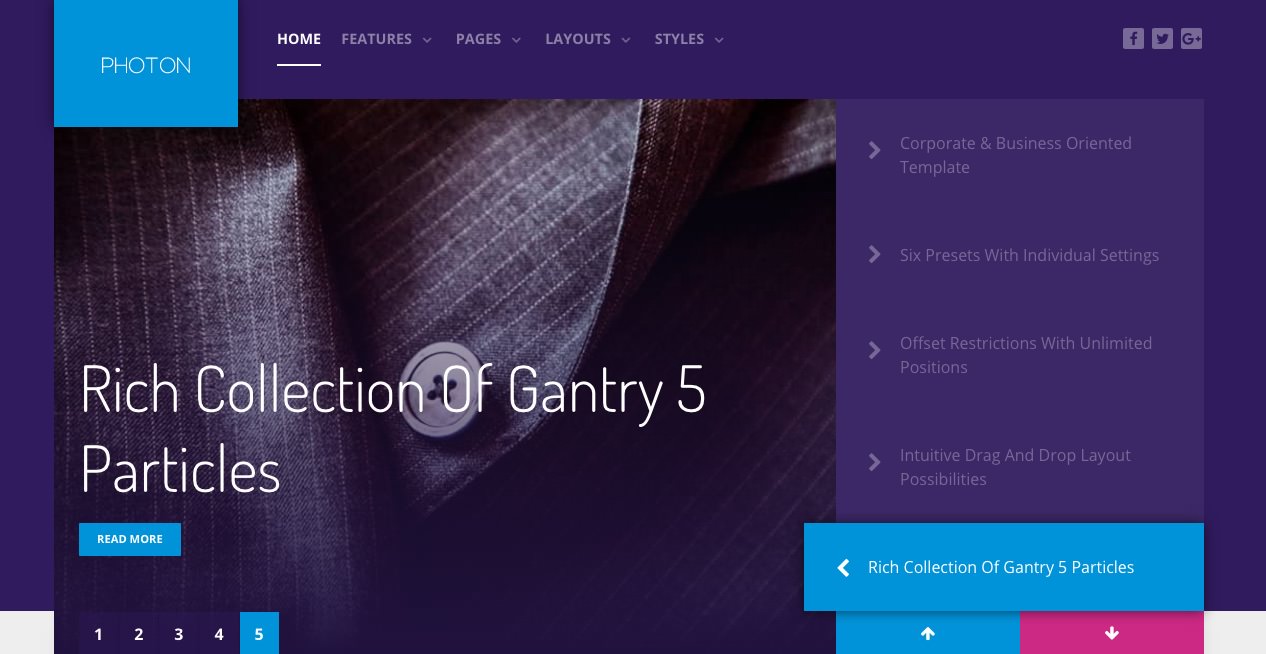Open the Google Plus social icon
1266x654 pixels.
(1191, 39)
